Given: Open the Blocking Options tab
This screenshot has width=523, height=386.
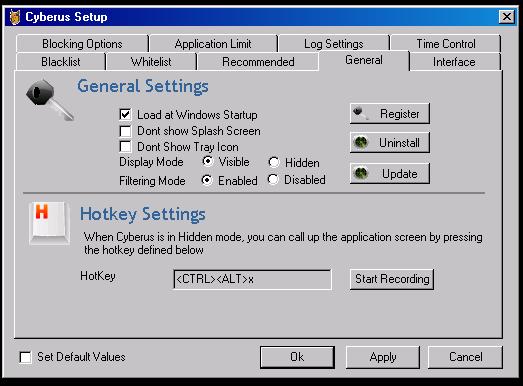Looking at the screenshot, I should click(82, 44).
